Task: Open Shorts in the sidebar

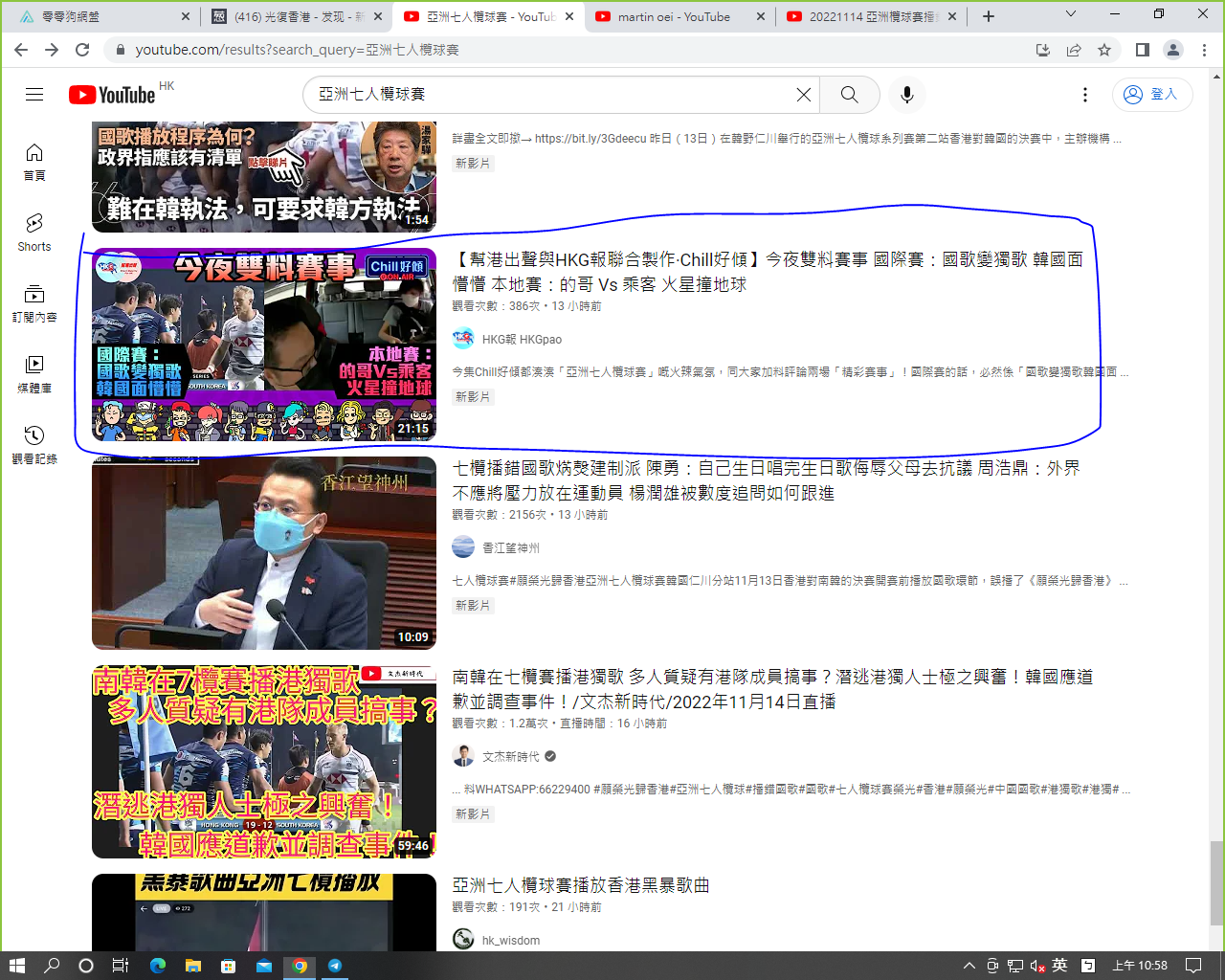Action: click(34, 233)
